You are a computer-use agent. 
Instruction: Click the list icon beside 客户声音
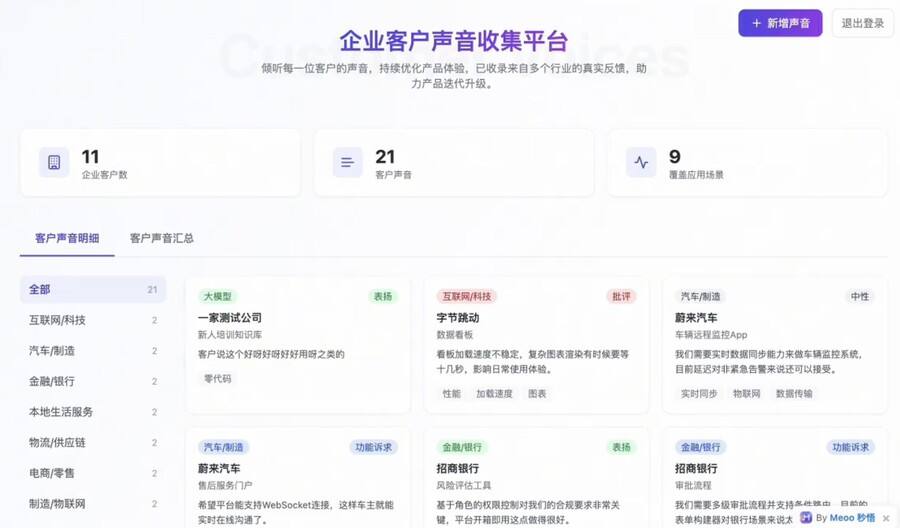click(347, 162)
